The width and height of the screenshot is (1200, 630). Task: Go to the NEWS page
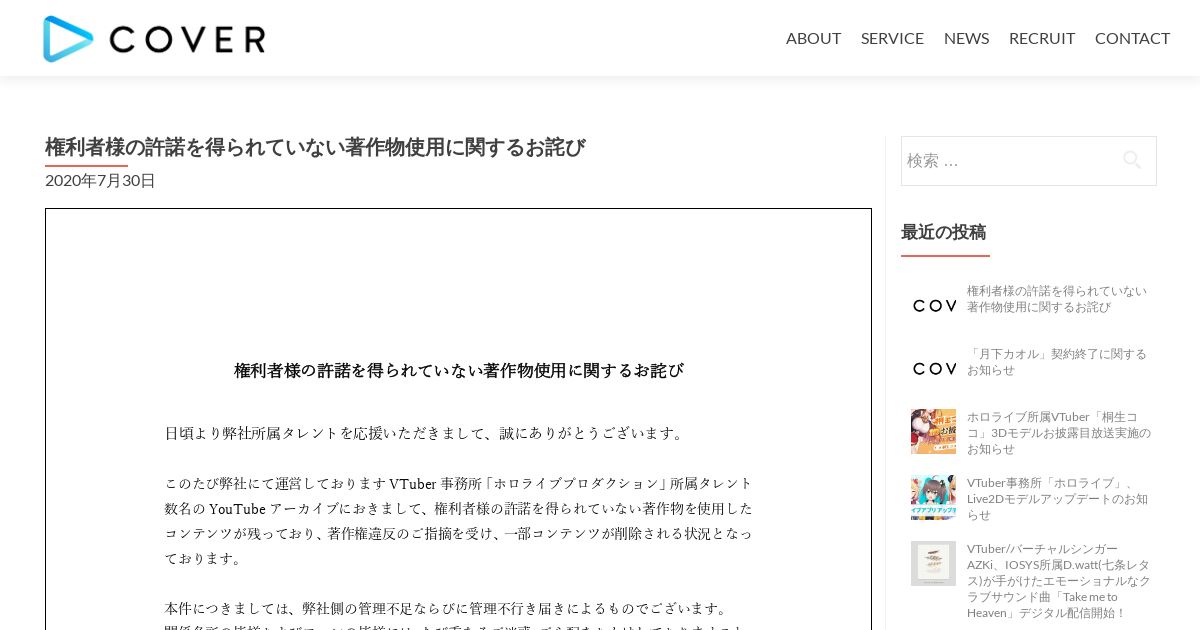[x=966, y=38]
